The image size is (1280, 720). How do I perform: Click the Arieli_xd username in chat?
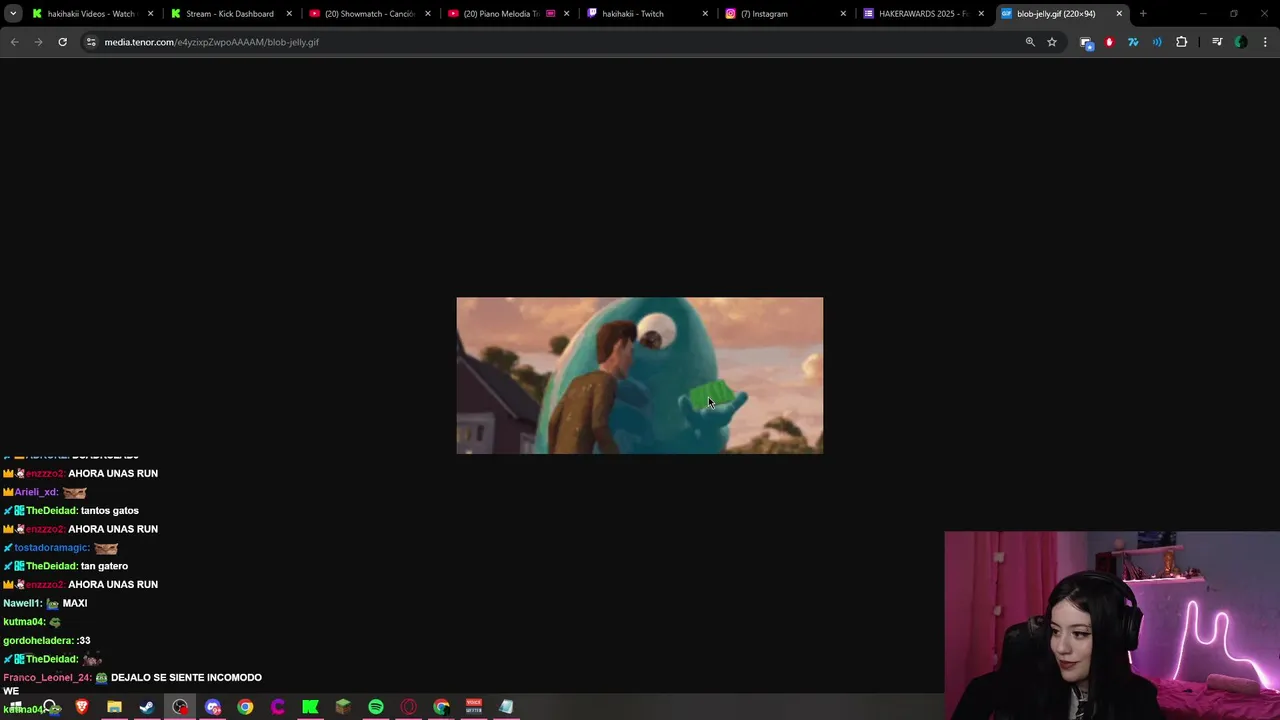coord(36,492)
